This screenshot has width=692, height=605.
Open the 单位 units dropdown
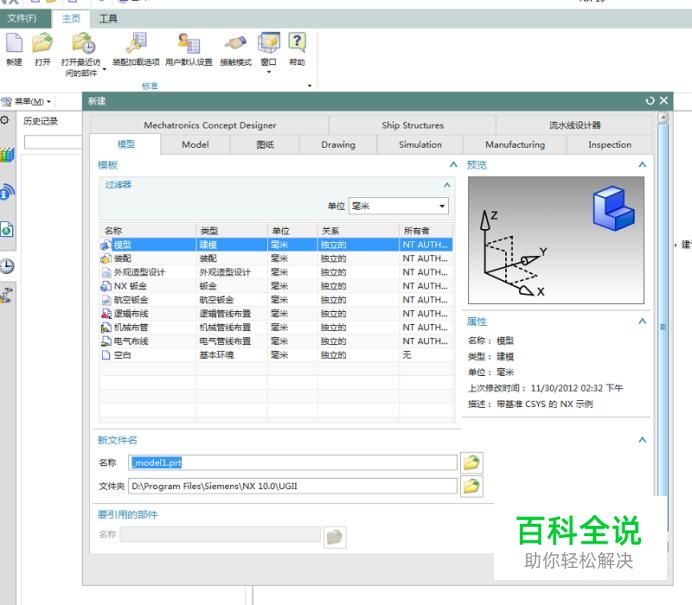click(x=399, y=206)
